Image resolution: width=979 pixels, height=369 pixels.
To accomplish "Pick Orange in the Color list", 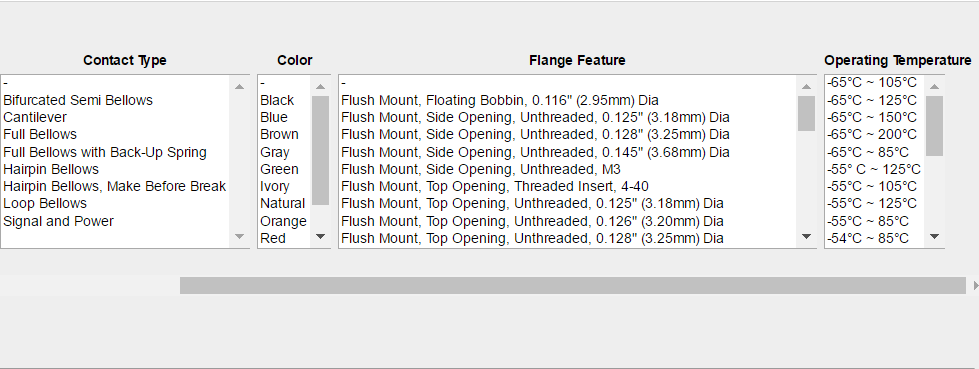I will [x=283, y=221].
